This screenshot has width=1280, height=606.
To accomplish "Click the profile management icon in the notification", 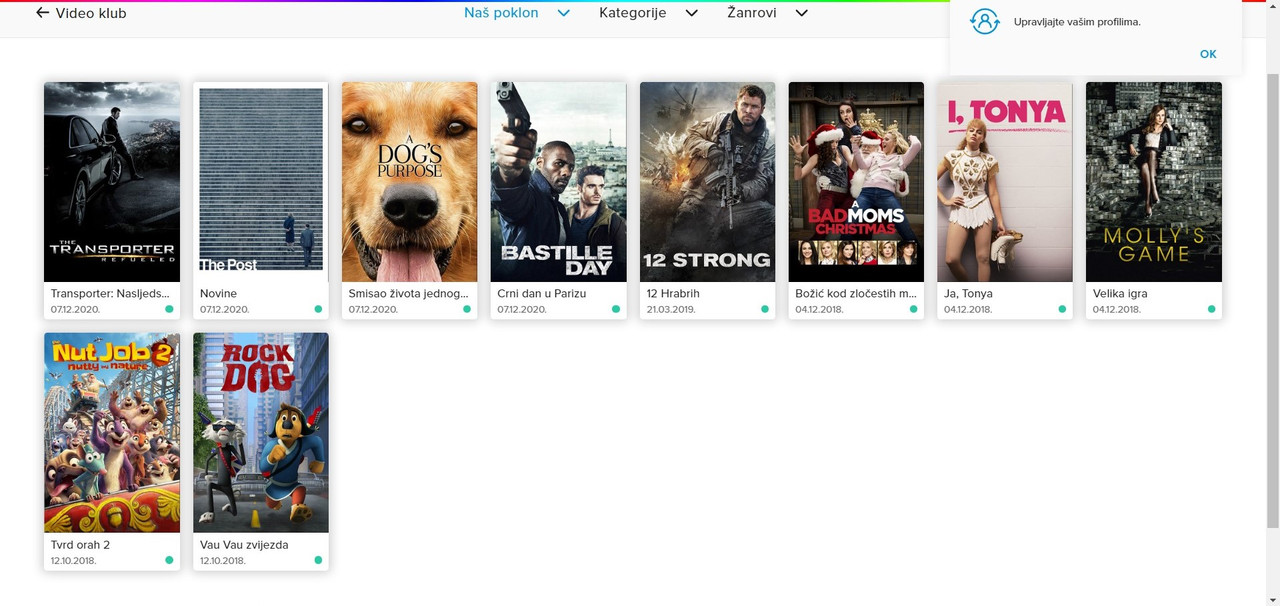I will [985, 21].
